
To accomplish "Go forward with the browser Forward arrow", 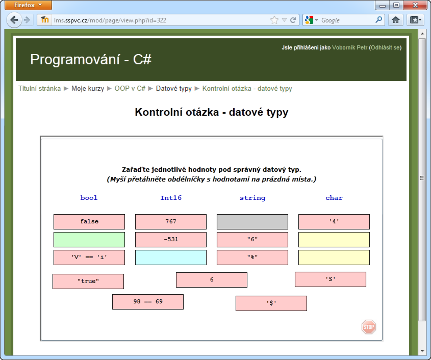I will pyautogui.click(x=27, y=20).
